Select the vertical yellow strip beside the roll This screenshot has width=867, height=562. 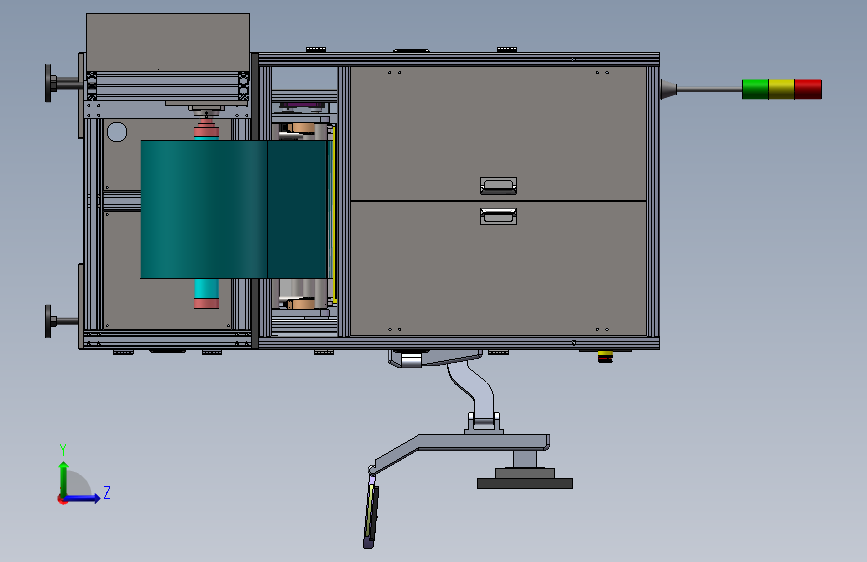click(x=334, y=213)
